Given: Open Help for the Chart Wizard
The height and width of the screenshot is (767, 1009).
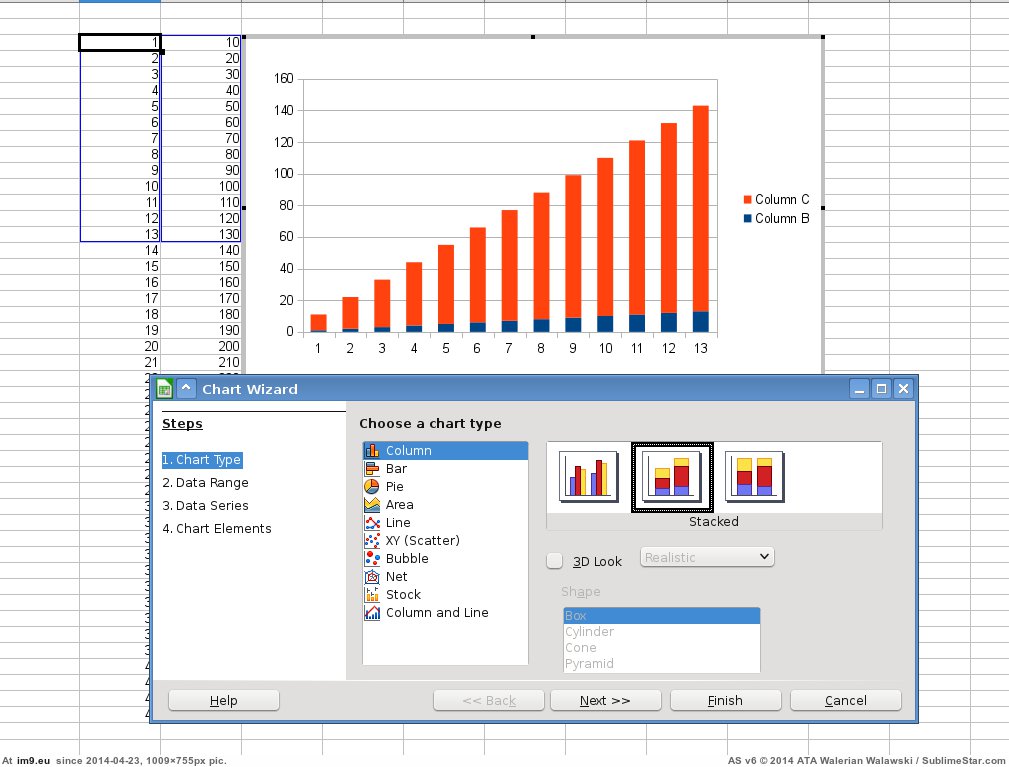Looking at the screenshot, I should [x=224, y=701].
